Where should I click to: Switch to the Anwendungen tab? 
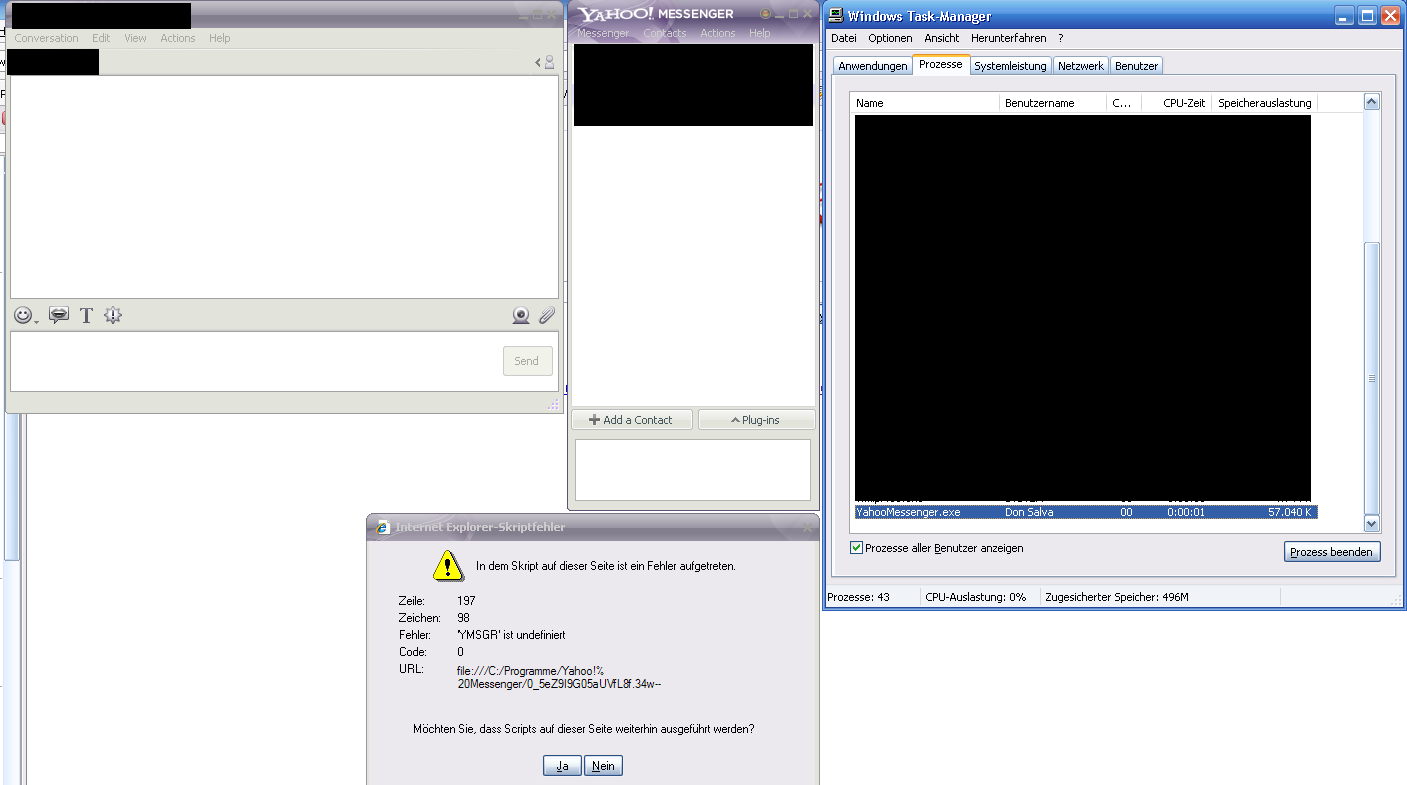[872, 66]
